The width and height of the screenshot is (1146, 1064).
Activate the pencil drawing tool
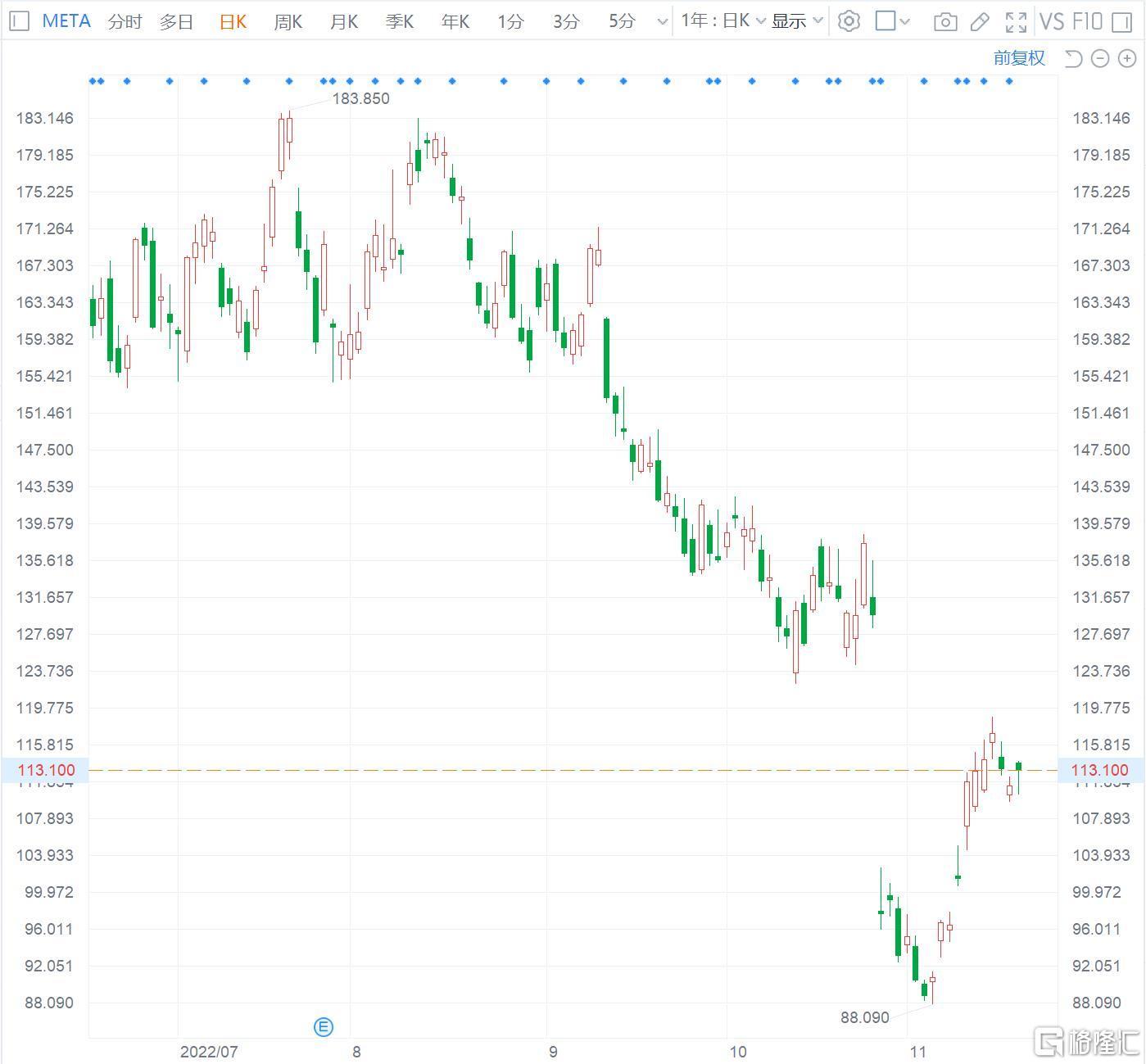(980, 22)
